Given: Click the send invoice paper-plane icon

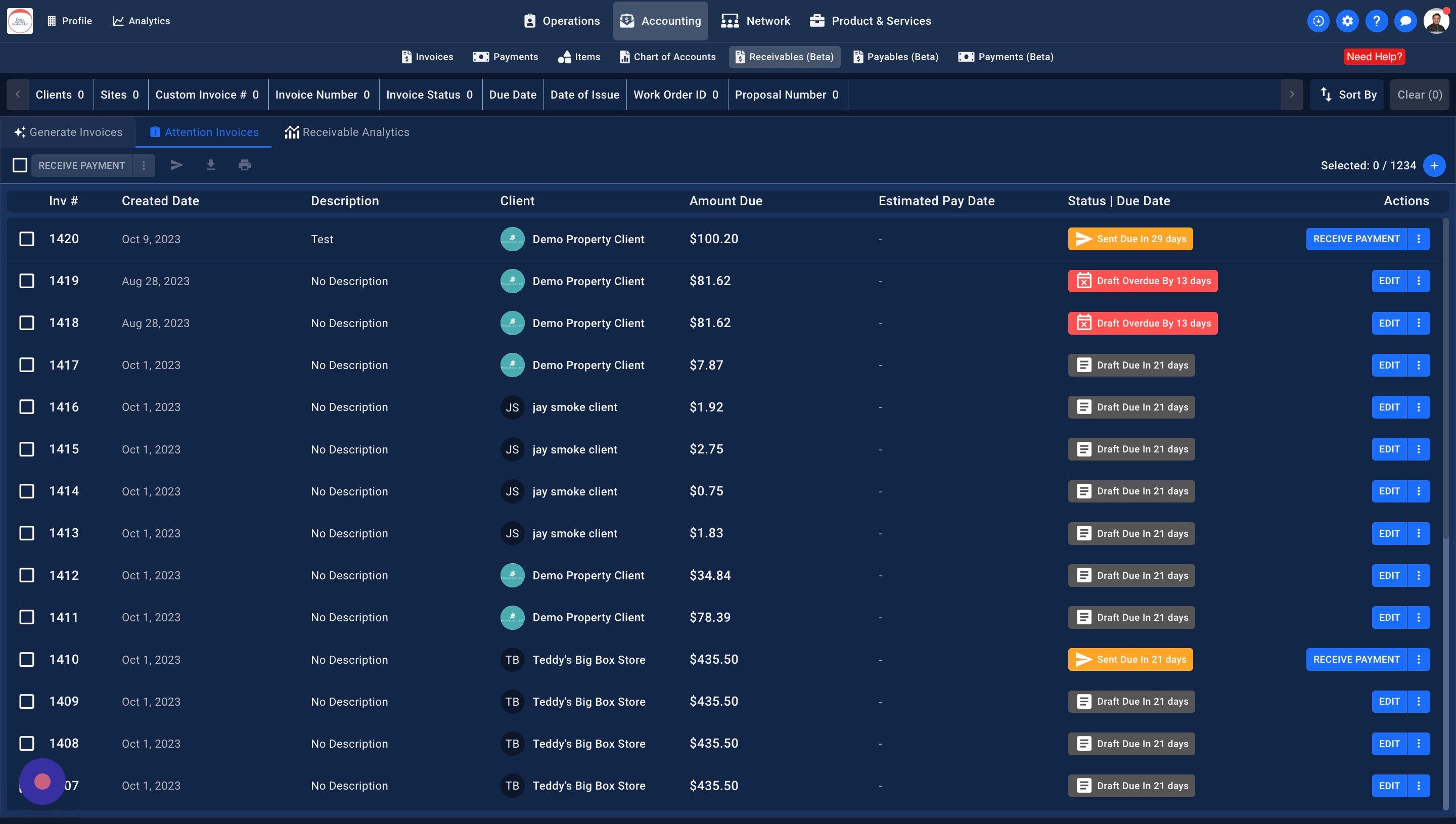Looking at the screenshot, I should (x=176, y=165).
